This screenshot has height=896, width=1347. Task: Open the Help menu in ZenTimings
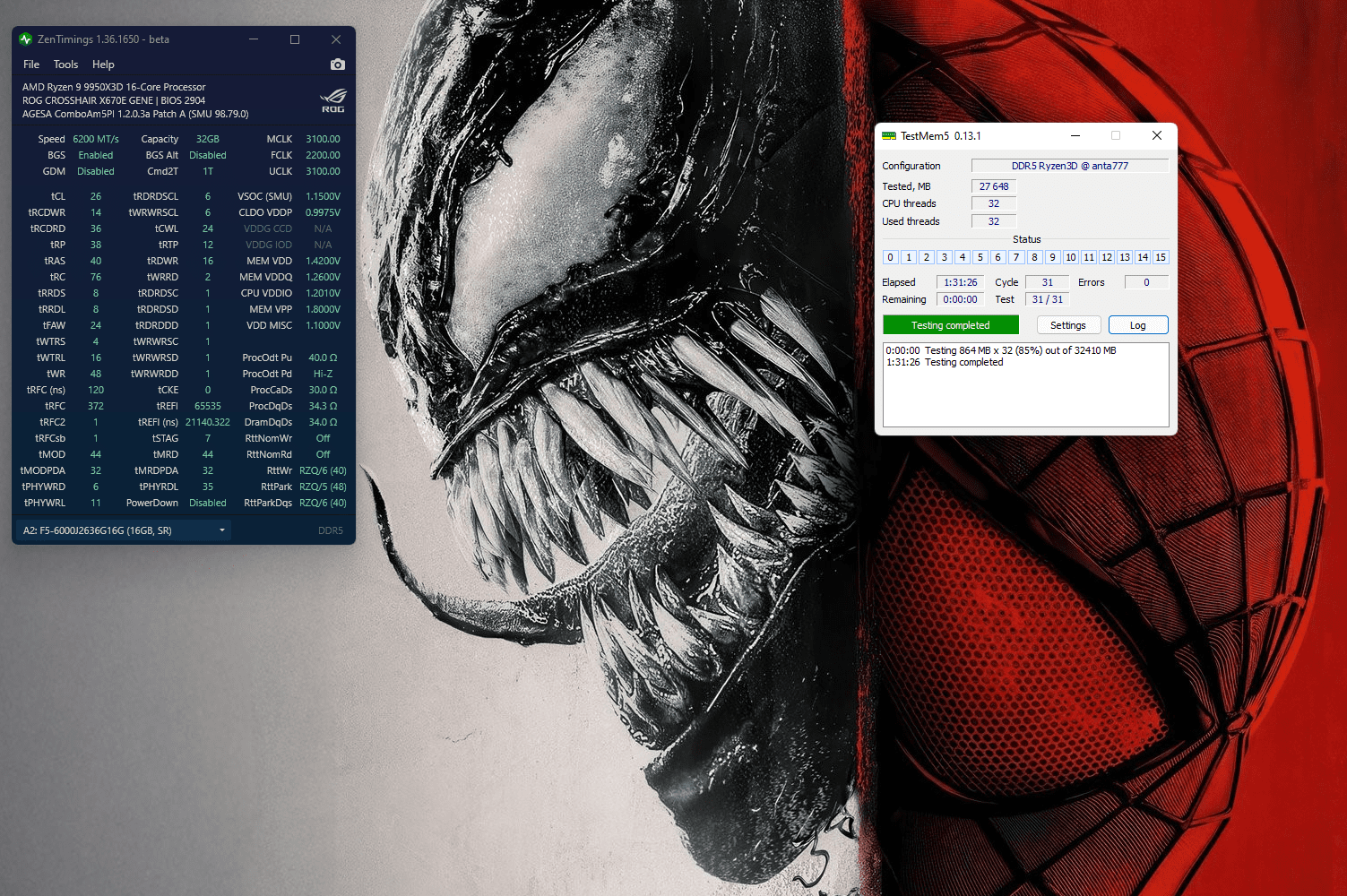point(103,65)
